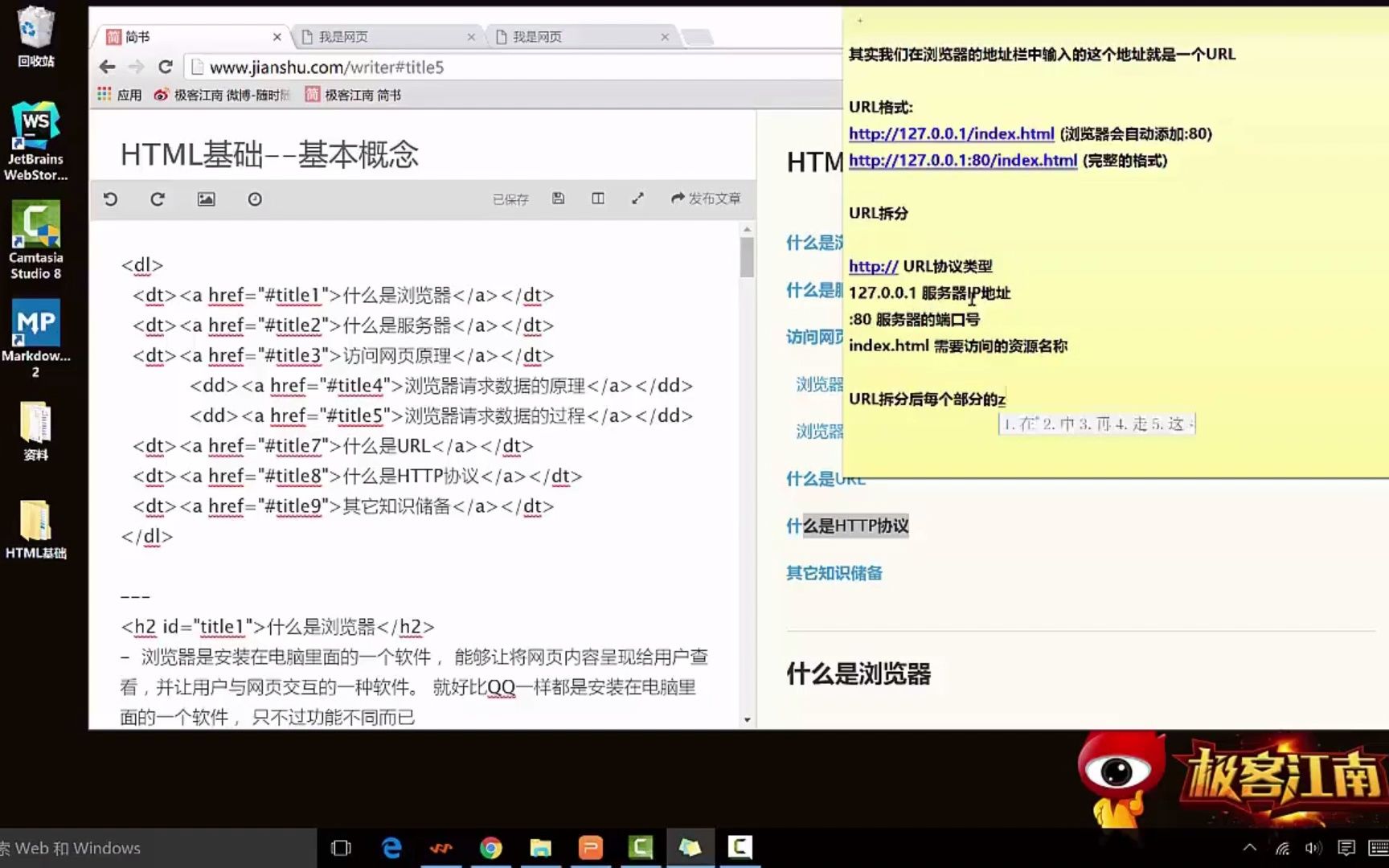Go back with browser back arrow
The width and height of the screenshot is (1389, 868).
pos(108,67)
